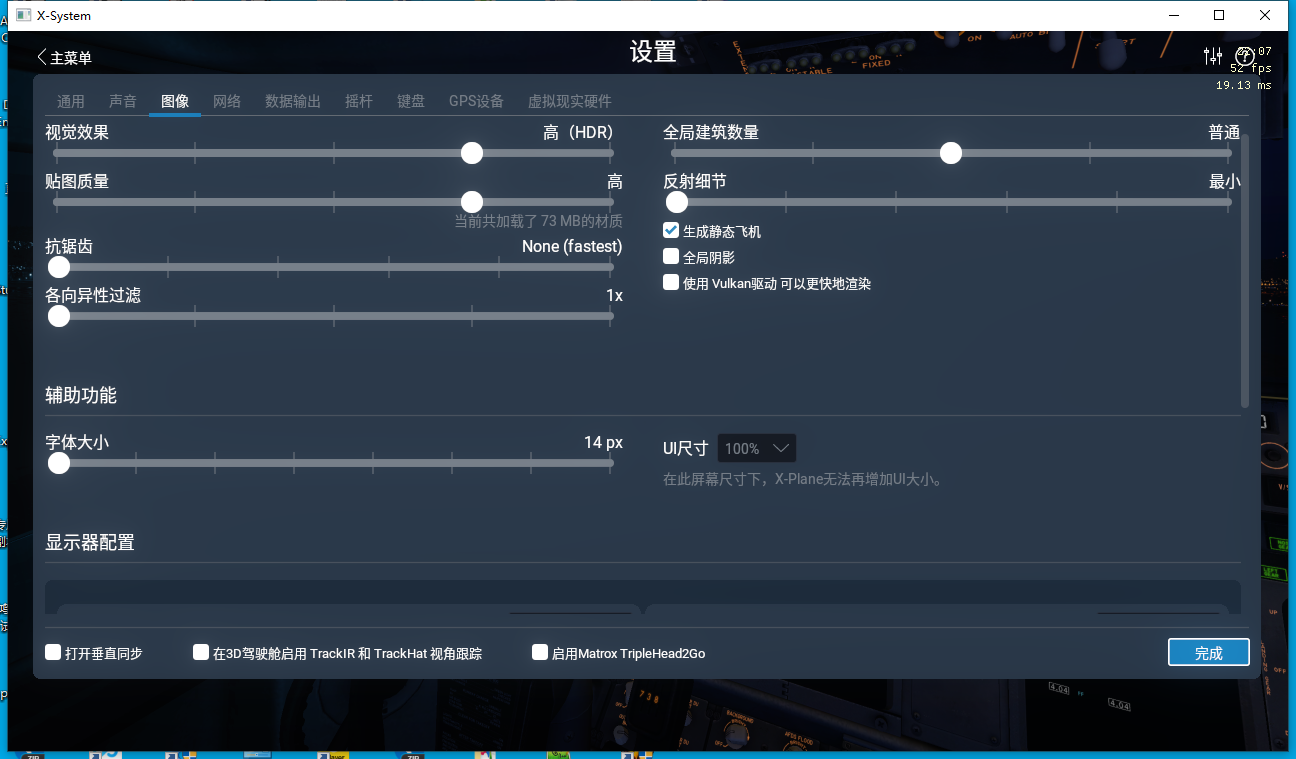Click the 1x anisotropic filter value
Viewport: 1296px width, 759px height.
click(x=614, y=295)
